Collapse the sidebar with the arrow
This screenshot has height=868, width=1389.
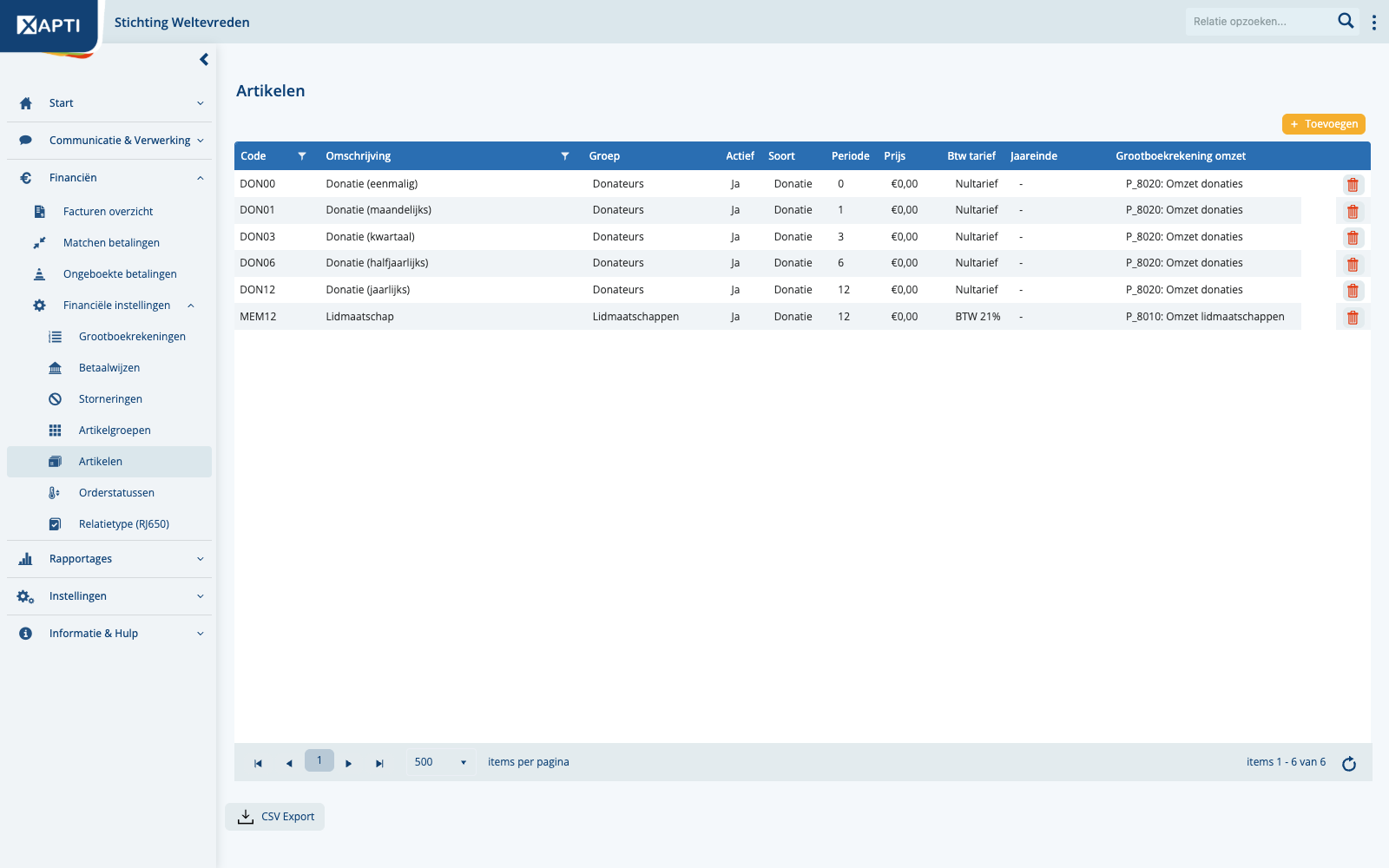(x=204, y=60)
